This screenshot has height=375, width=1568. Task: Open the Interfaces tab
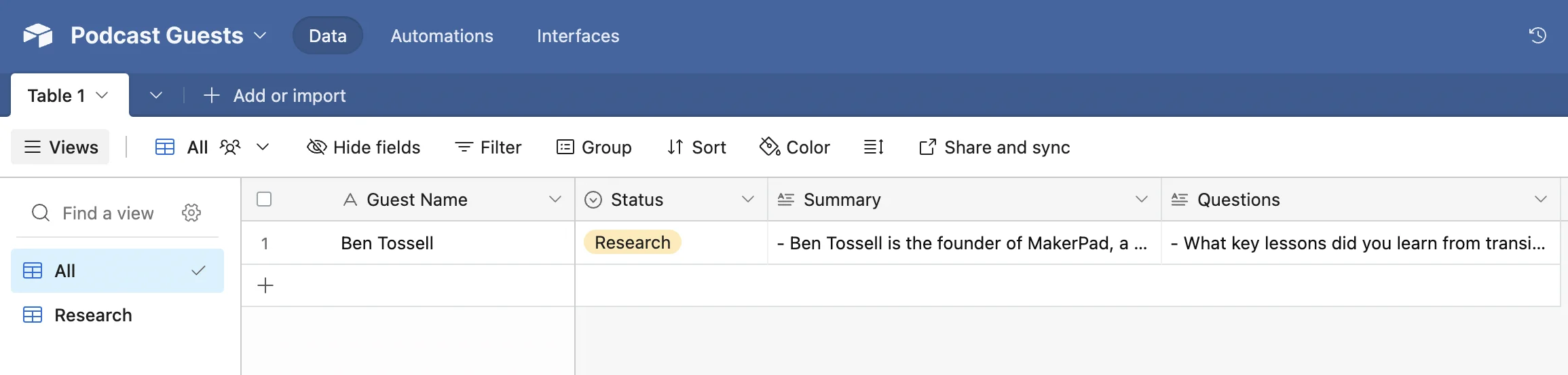(x=578, y=36)
